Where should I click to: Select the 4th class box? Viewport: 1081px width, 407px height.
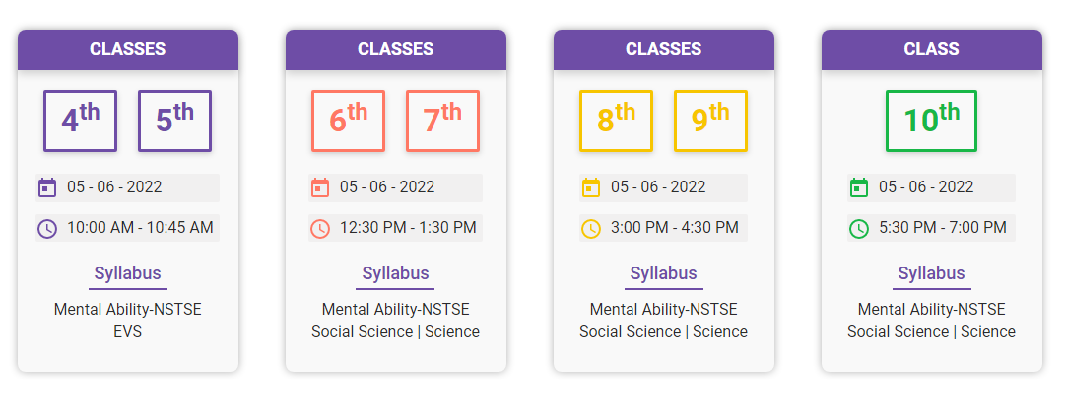click(x=80, y=121)
